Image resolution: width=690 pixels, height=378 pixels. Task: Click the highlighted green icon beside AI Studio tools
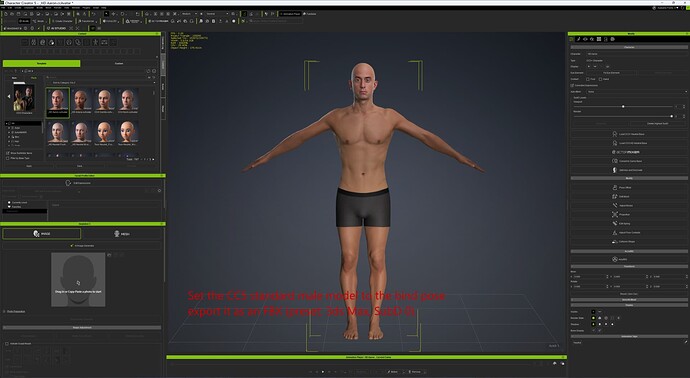coord(93,28)
